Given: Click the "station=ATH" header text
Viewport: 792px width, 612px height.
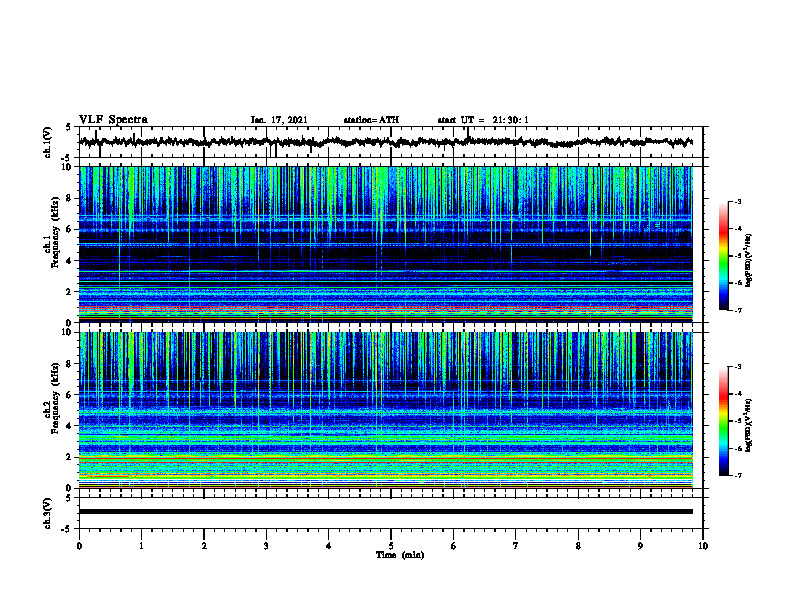Looking at the screenshot, I should 371,120.
